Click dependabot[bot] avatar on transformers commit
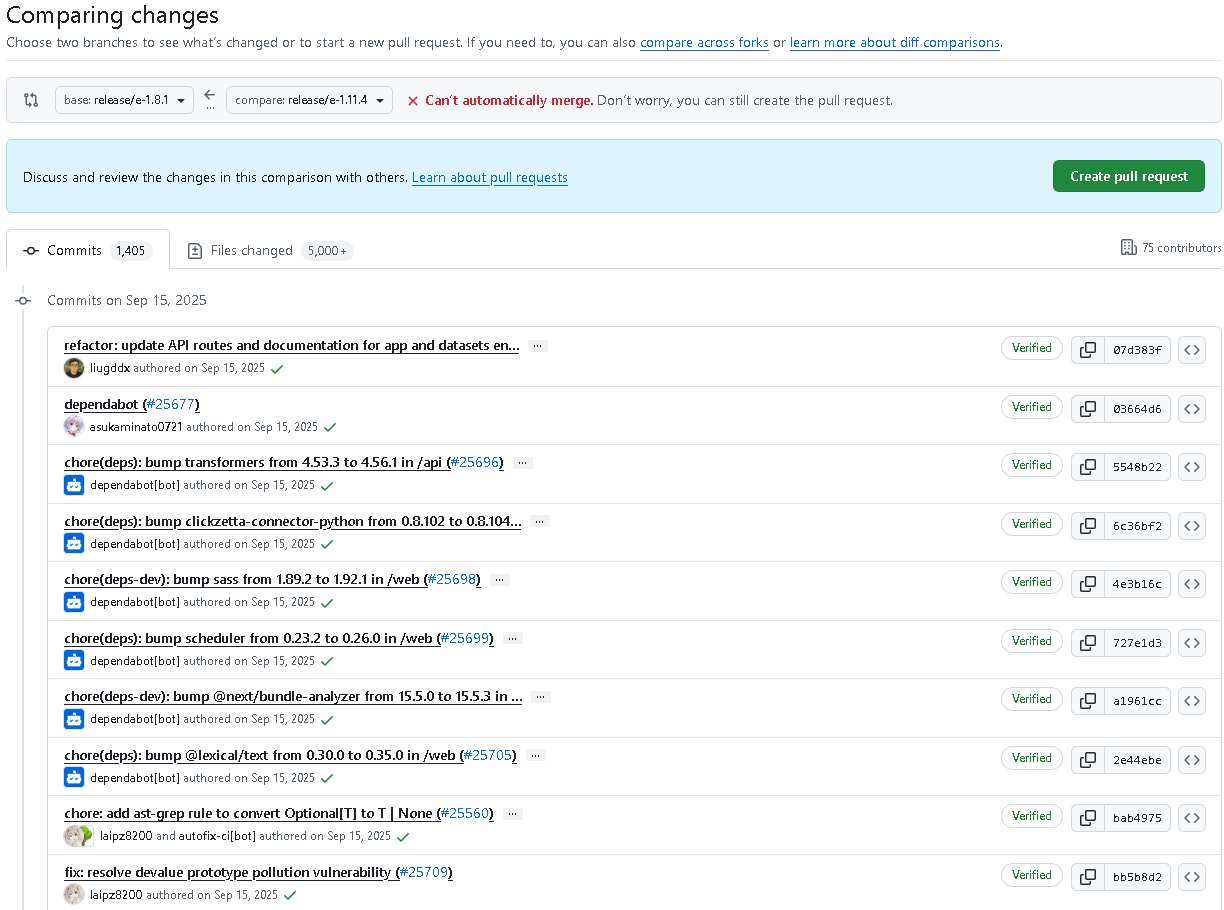This screenshot has height=910, width=1224. click(x=74, y=485)
